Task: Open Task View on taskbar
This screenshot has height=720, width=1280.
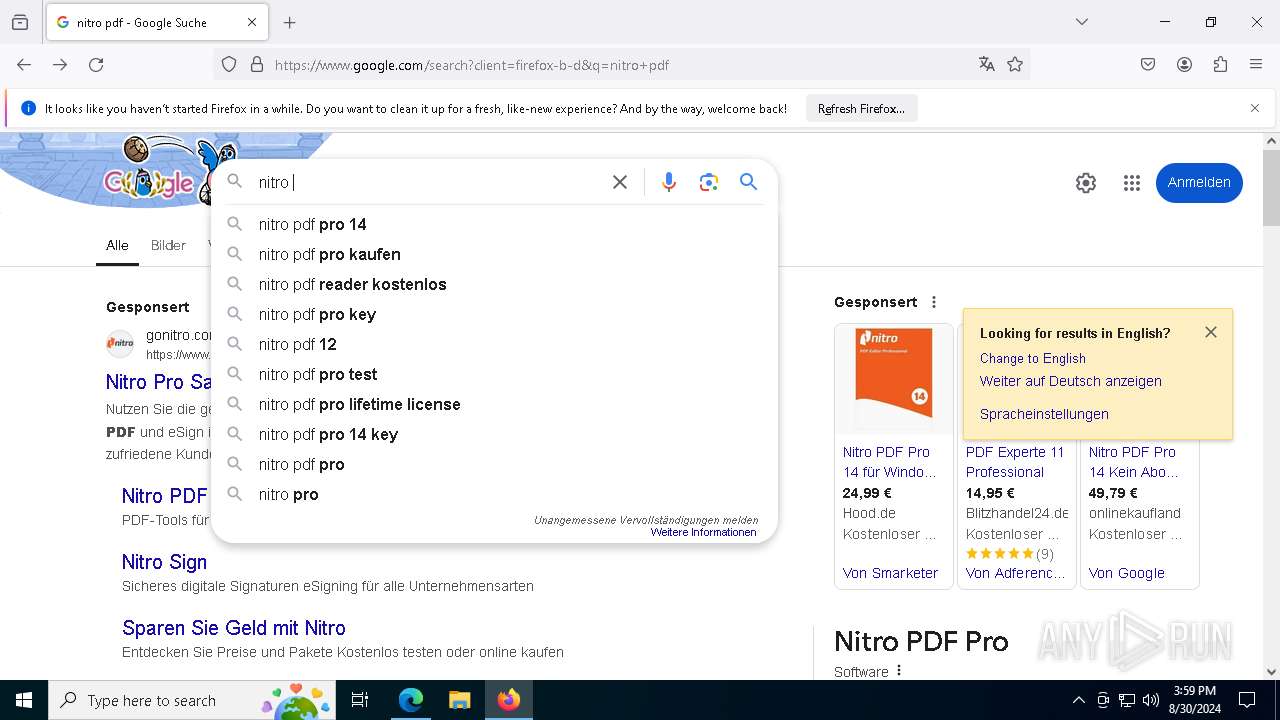Action: 360,700
